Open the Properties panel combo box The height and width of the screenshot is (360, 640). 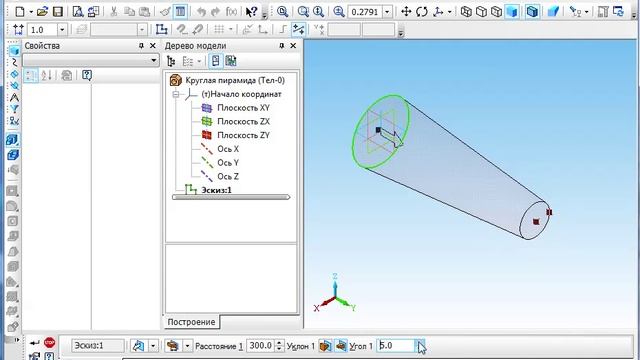coord(91,60)
